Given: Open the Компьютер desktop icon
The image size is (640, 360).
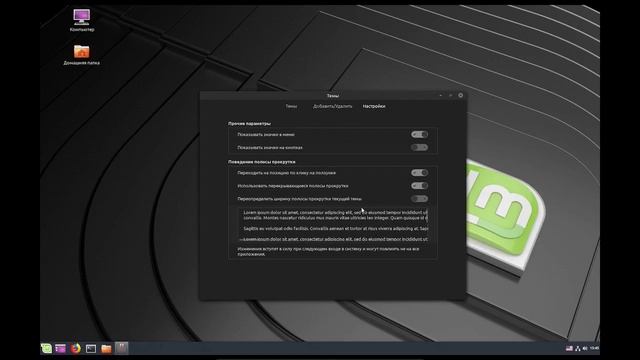Looking at the screenshot, I should click(82, 20).
